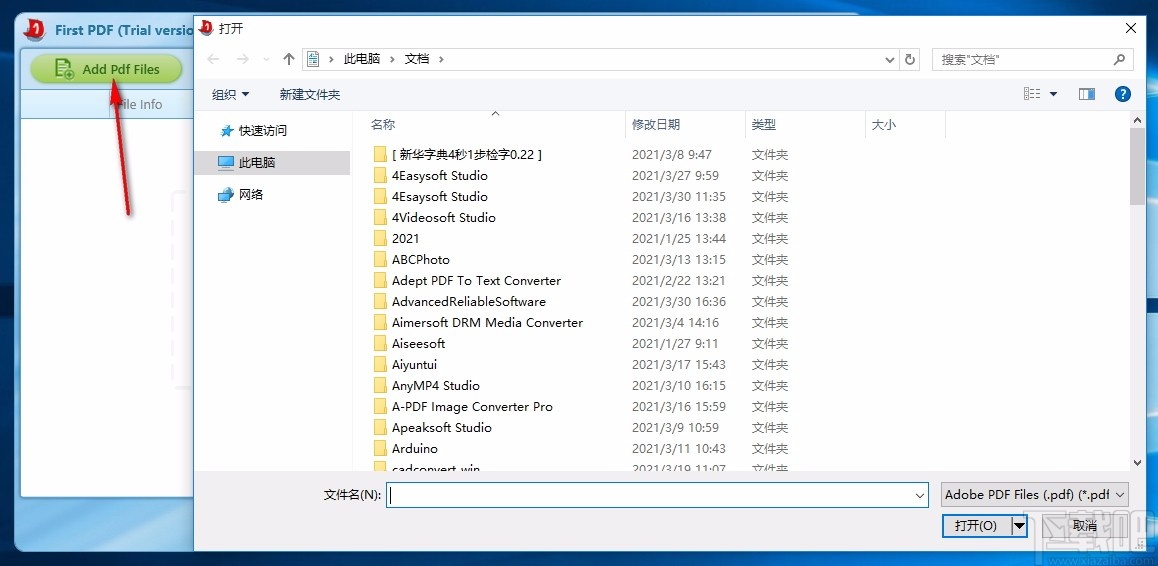Click the 打开 dialog title icon
The image size is (1158, 566).
tap(206, 28)
